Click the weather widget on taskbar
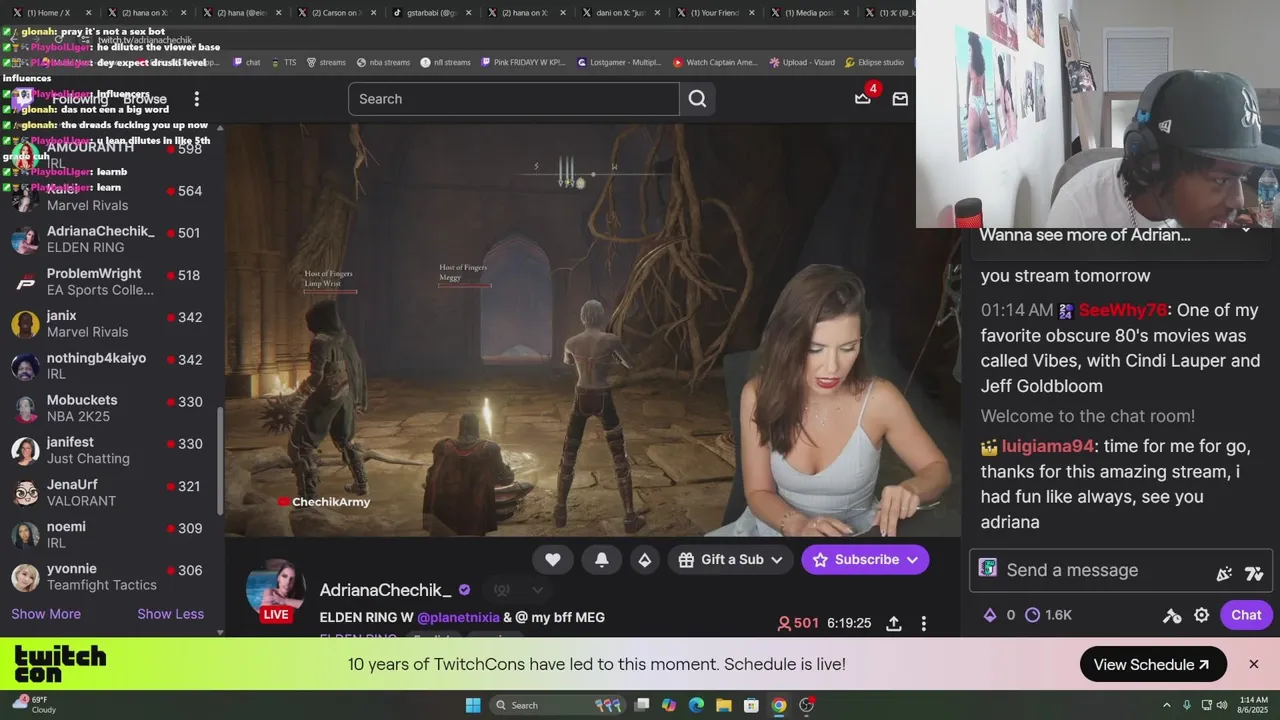Viewport: 1280px width, 720px height. 35,705
